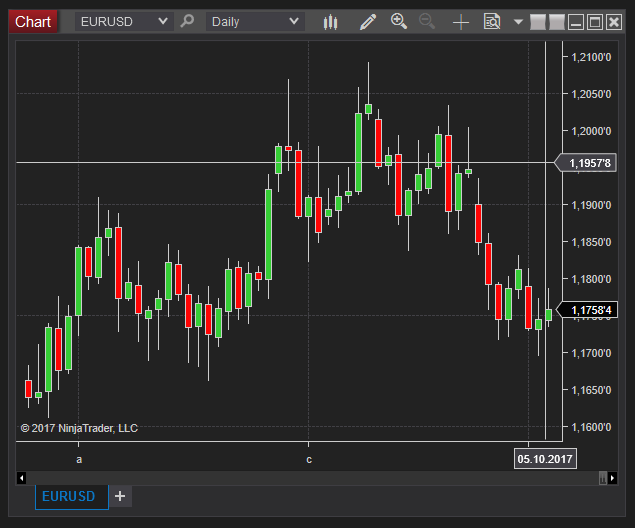Click the 1,1758'4 current price marker
The width and height of the screenshot is (635, 528).
(588, 310)
